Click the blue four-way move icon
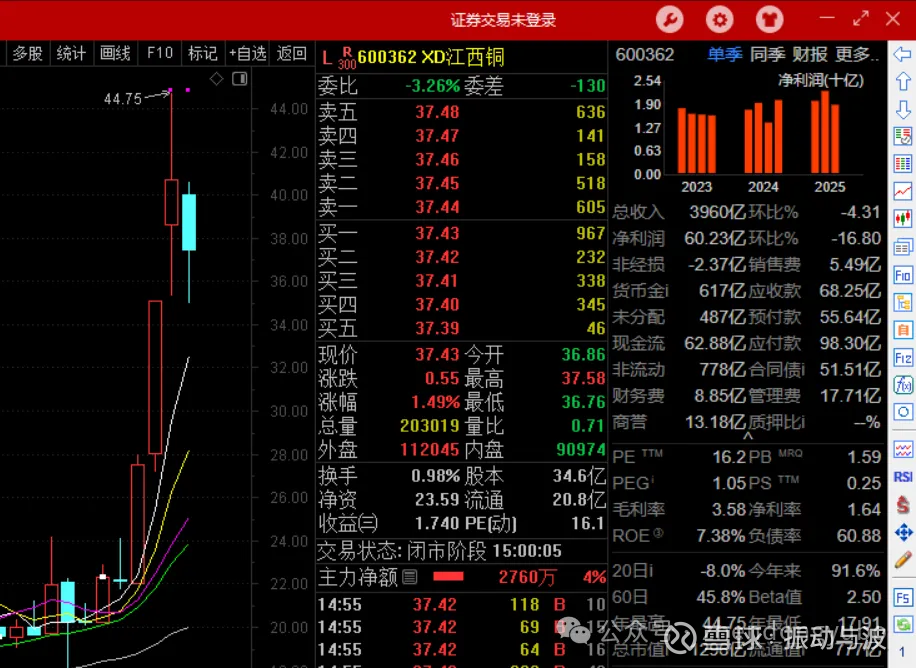Screen dimensions: 916x668 tap(903, 532)
